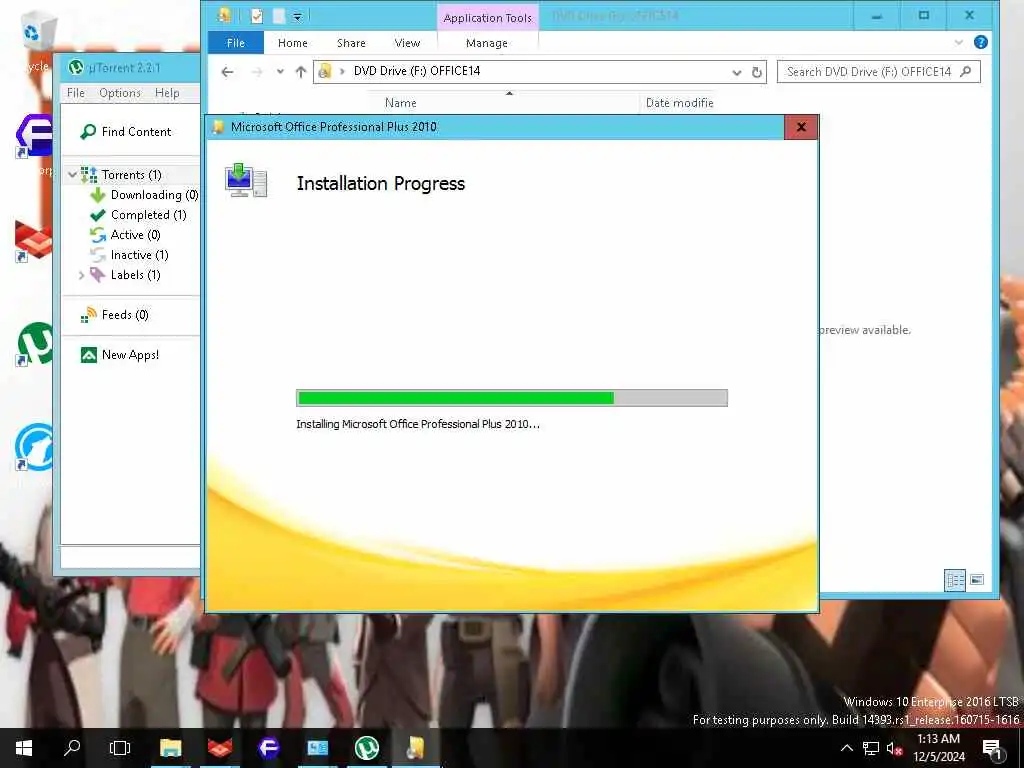
Task: Open recent locations dropdown in Explorer
Action: [280, 72]
